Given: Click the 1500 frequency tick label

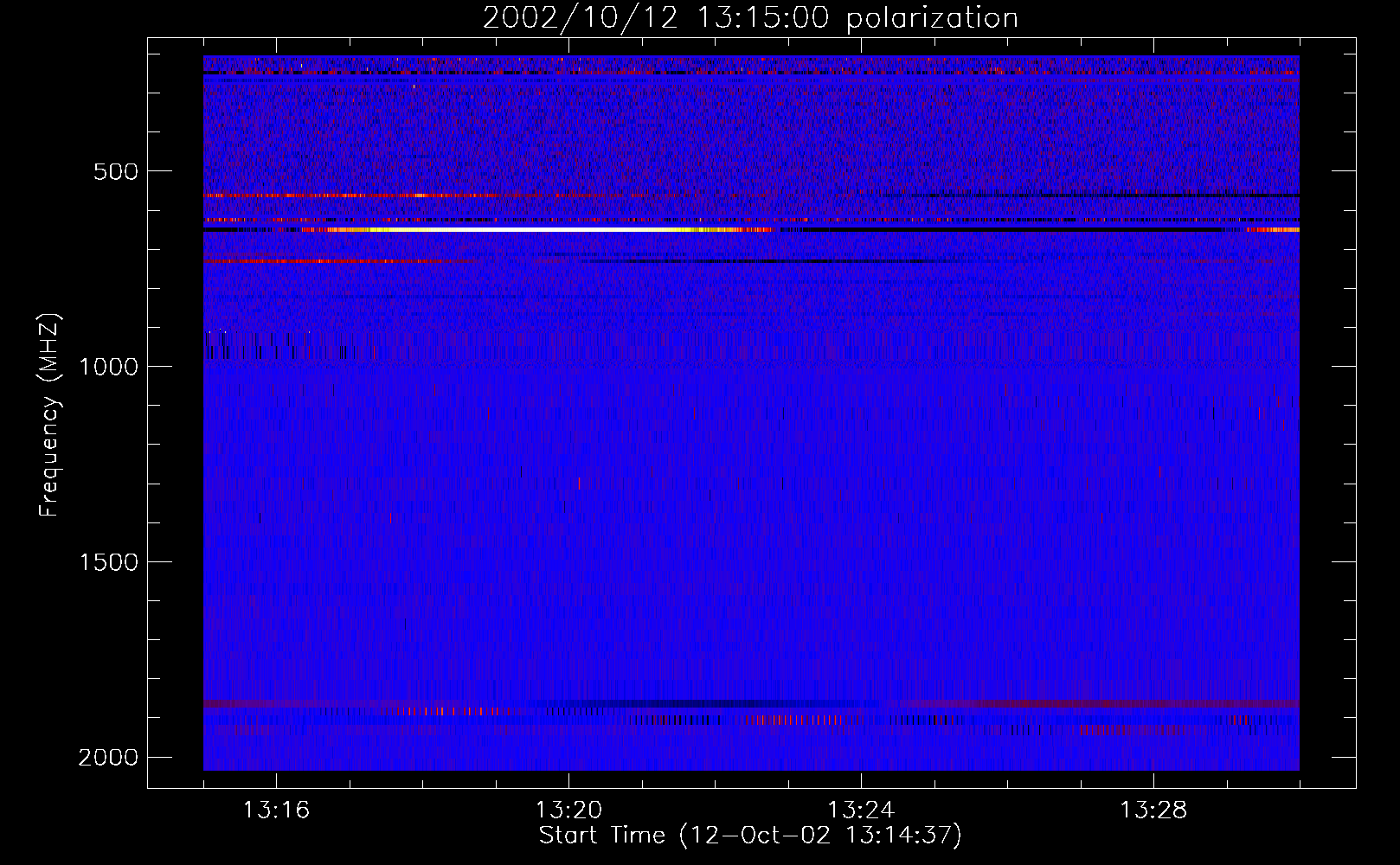Looking at the screenshot, I should click(x=108, y=562).
